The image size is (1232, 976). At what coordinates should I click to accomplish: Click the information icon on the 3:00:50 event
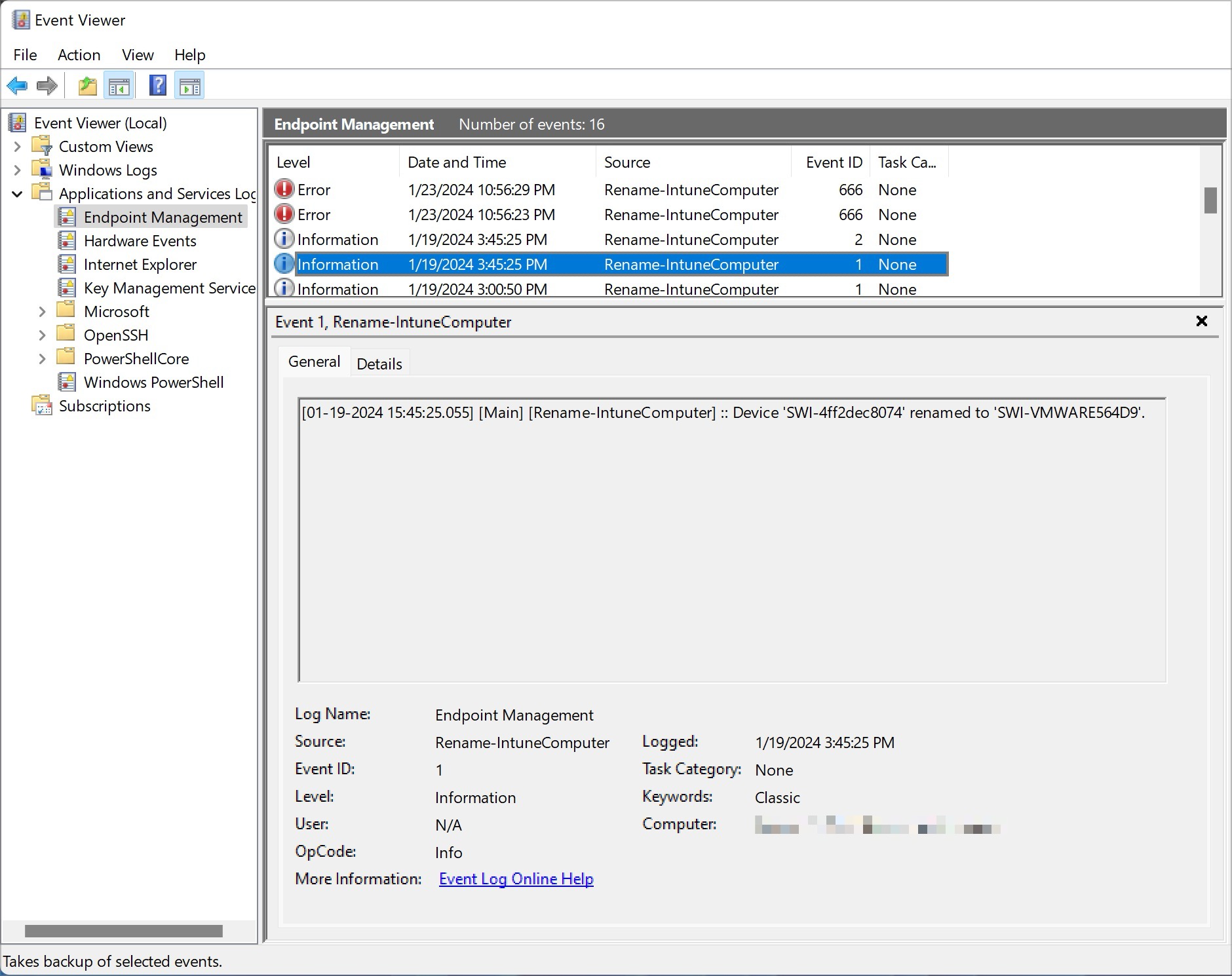coord(284,288)
